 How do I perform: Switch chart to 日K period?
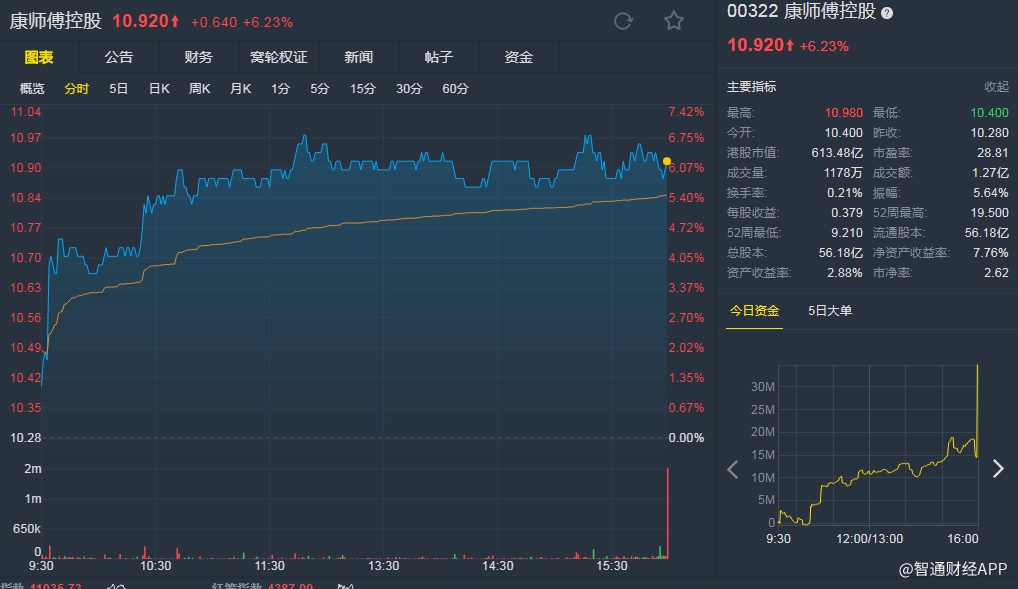tap(159, 89)
